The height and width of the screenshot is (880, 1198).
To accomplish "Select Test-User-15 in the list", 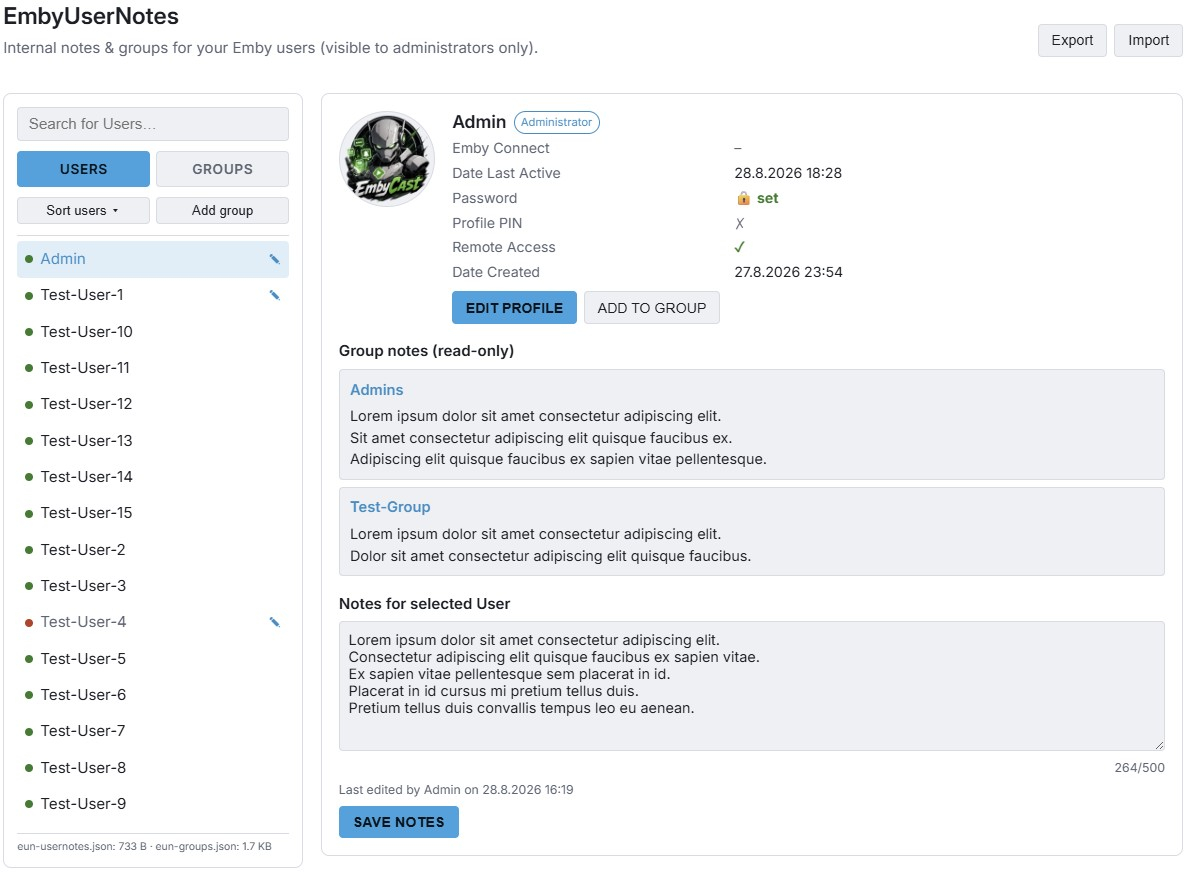I will point(153,513).
